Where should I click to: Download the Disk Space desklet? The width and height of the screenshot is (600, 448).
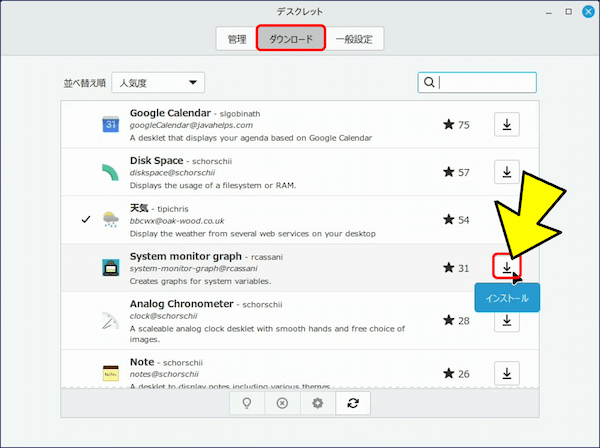point(507,172)
